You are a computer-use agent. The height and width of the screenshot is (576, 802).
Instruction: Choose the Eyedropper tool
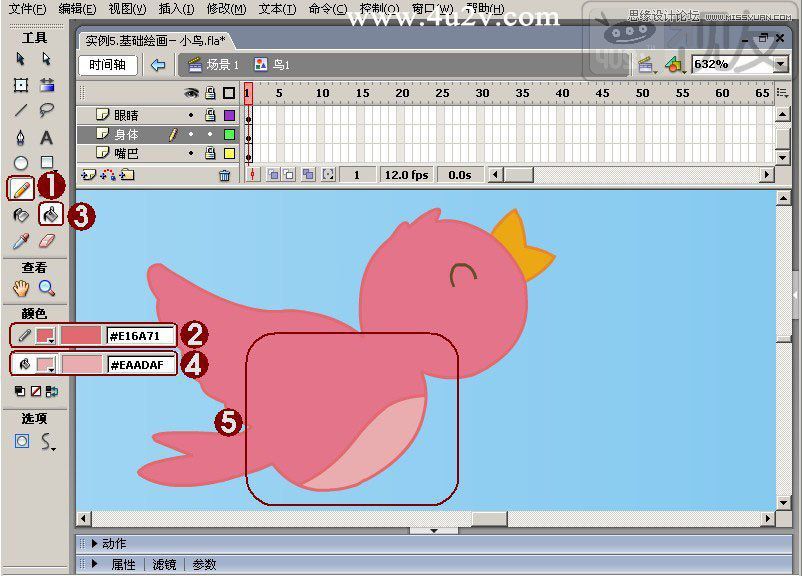(x=20, y=241)
